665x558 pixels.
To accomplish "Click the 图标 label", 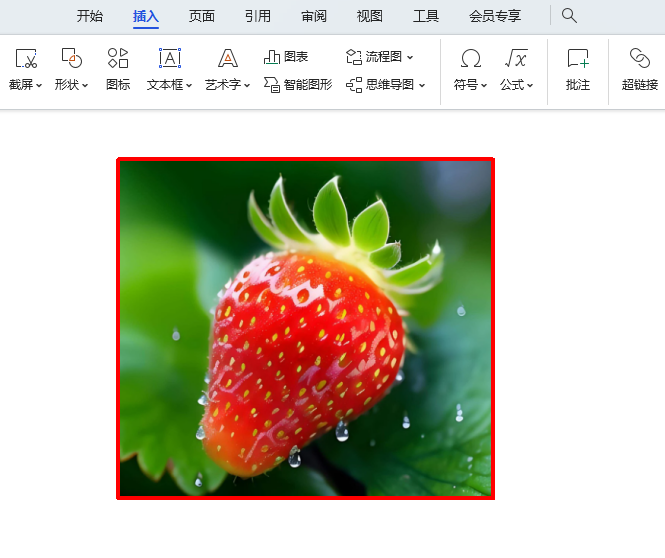I will click(x=118, y=85).
